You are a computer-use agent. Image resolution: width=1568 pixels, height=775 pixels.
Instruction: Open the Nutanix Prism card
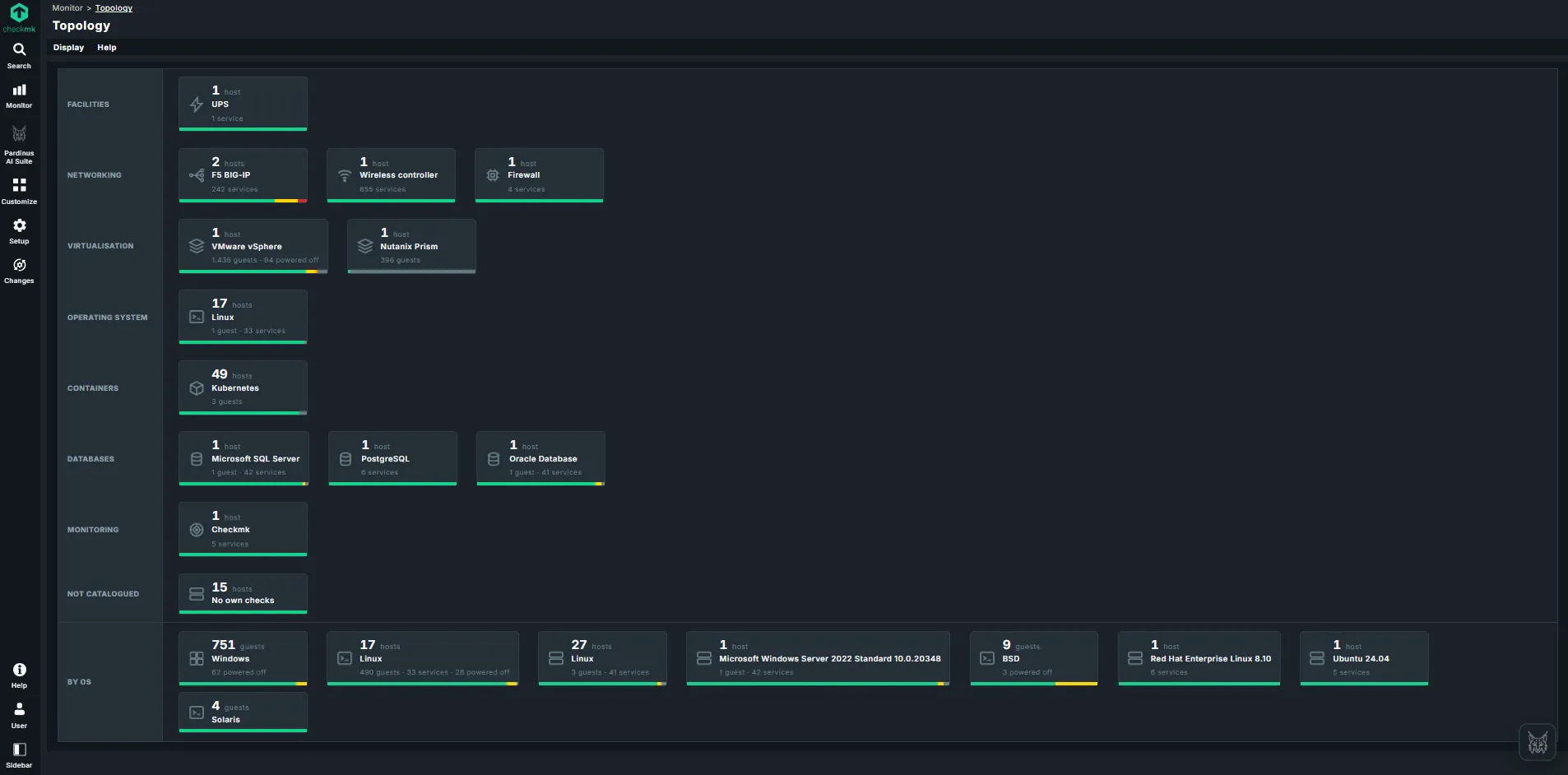coord(411,246)
